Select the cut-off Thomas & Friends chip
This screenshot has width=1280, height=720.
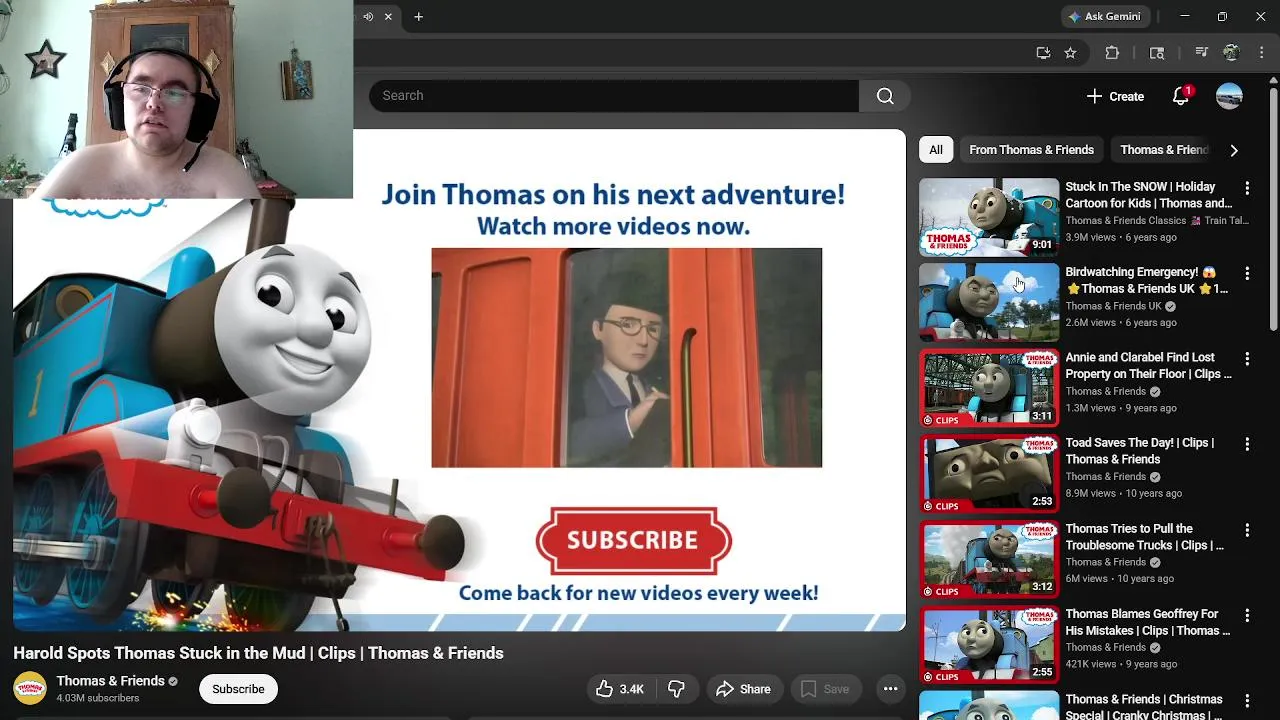[x=1164, y=150]
